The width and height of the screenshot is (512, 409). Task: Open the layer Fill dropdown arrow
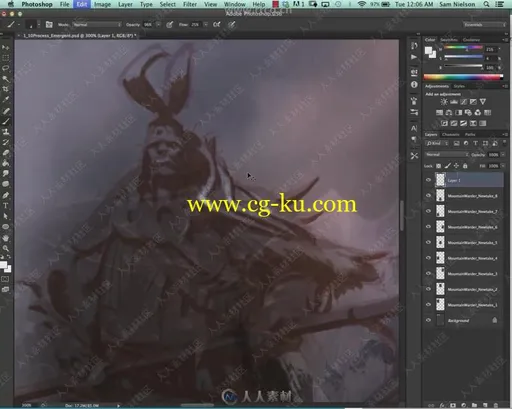(x=503, y=166)
